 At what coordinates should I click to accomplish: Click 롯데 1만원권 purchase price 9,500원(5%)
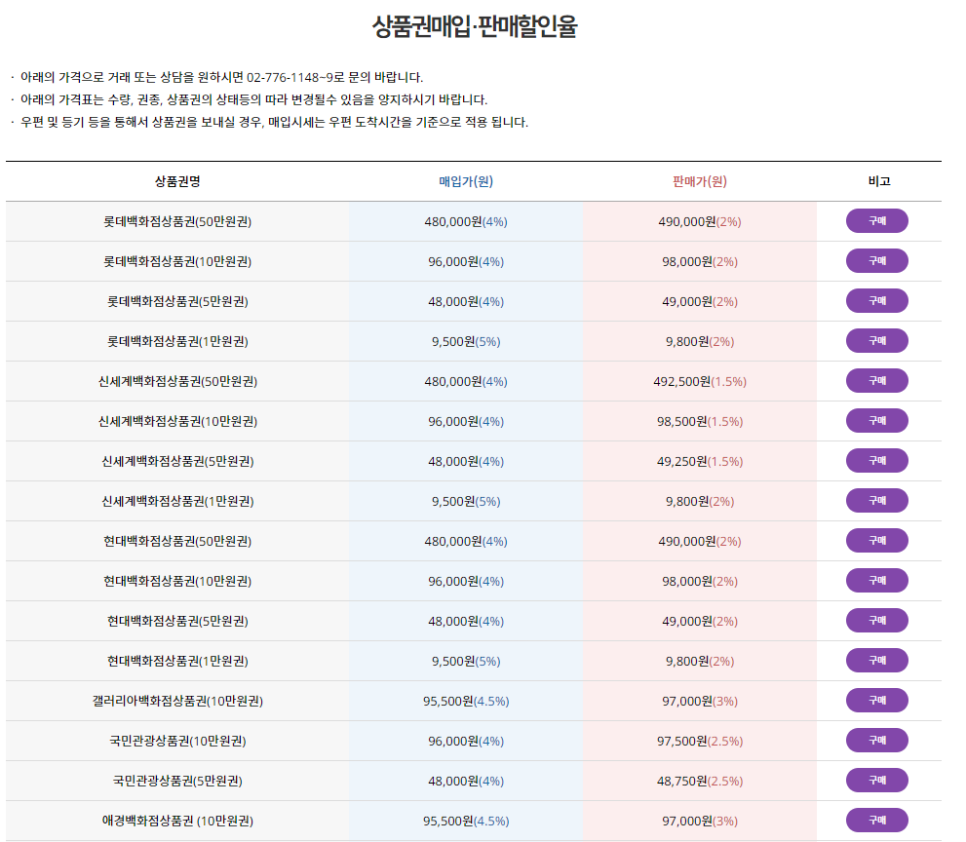coord(466,342)
